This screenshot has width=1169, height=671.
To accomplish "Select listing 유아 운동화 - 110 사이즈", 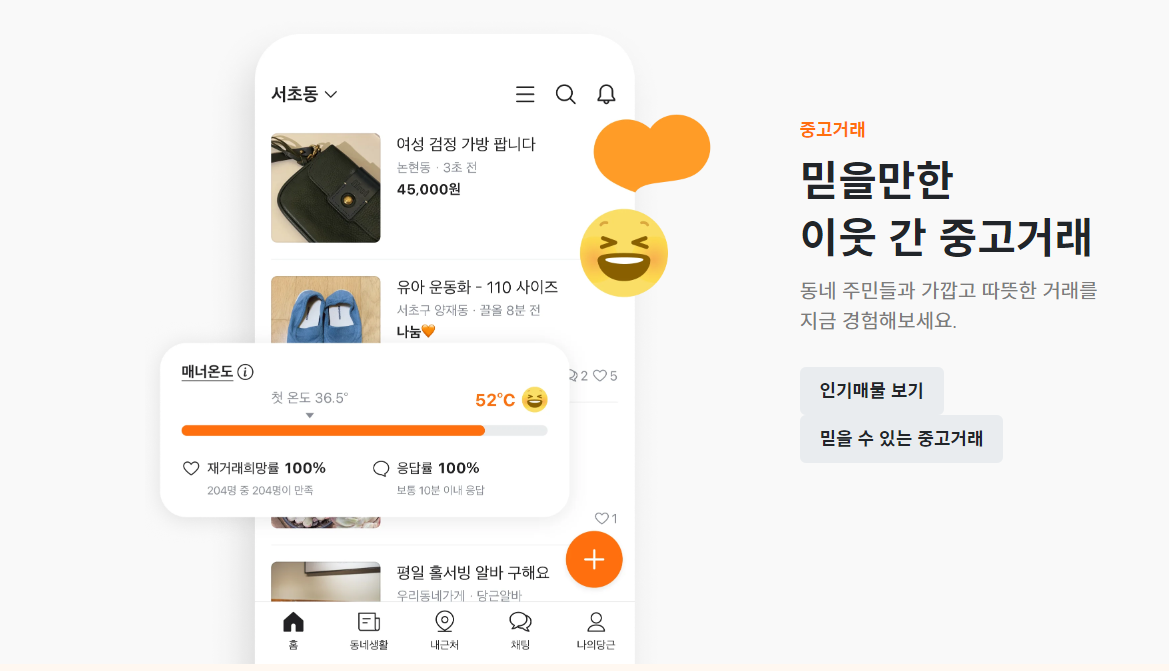I will point(477,287).
